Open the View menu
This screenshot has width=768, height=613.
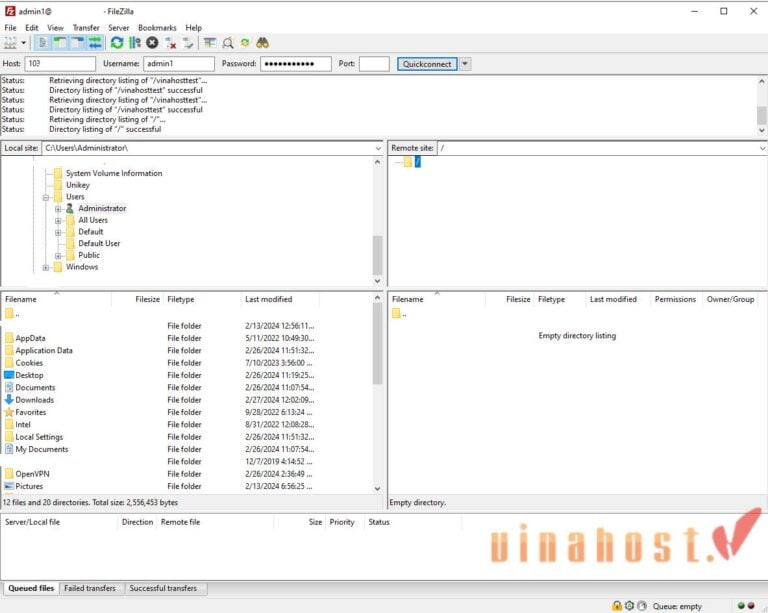pyautogui.click(x=55, y=28)
